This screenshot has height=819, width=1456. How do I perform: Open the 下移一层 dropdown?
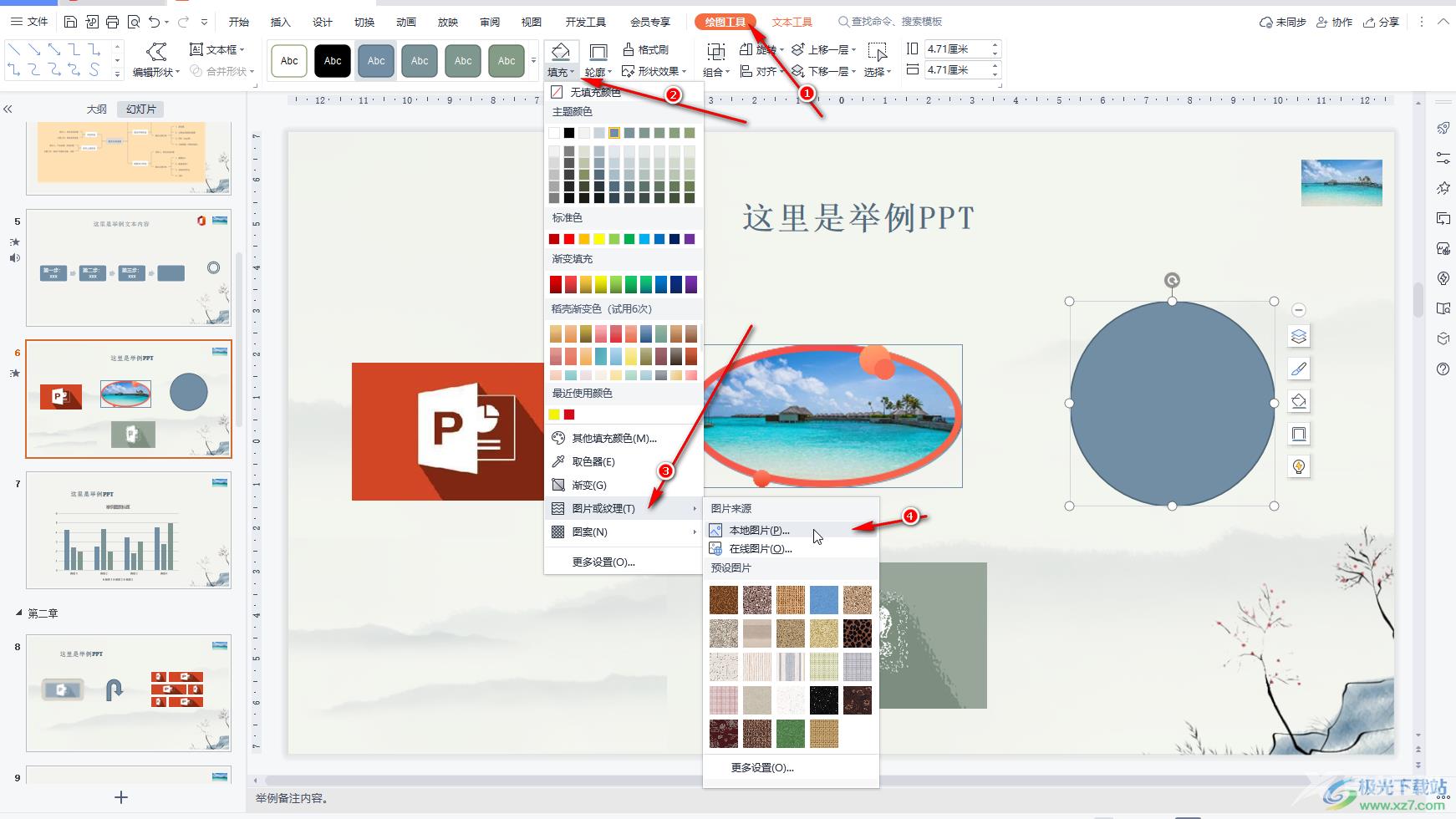[x=823, y=72]
